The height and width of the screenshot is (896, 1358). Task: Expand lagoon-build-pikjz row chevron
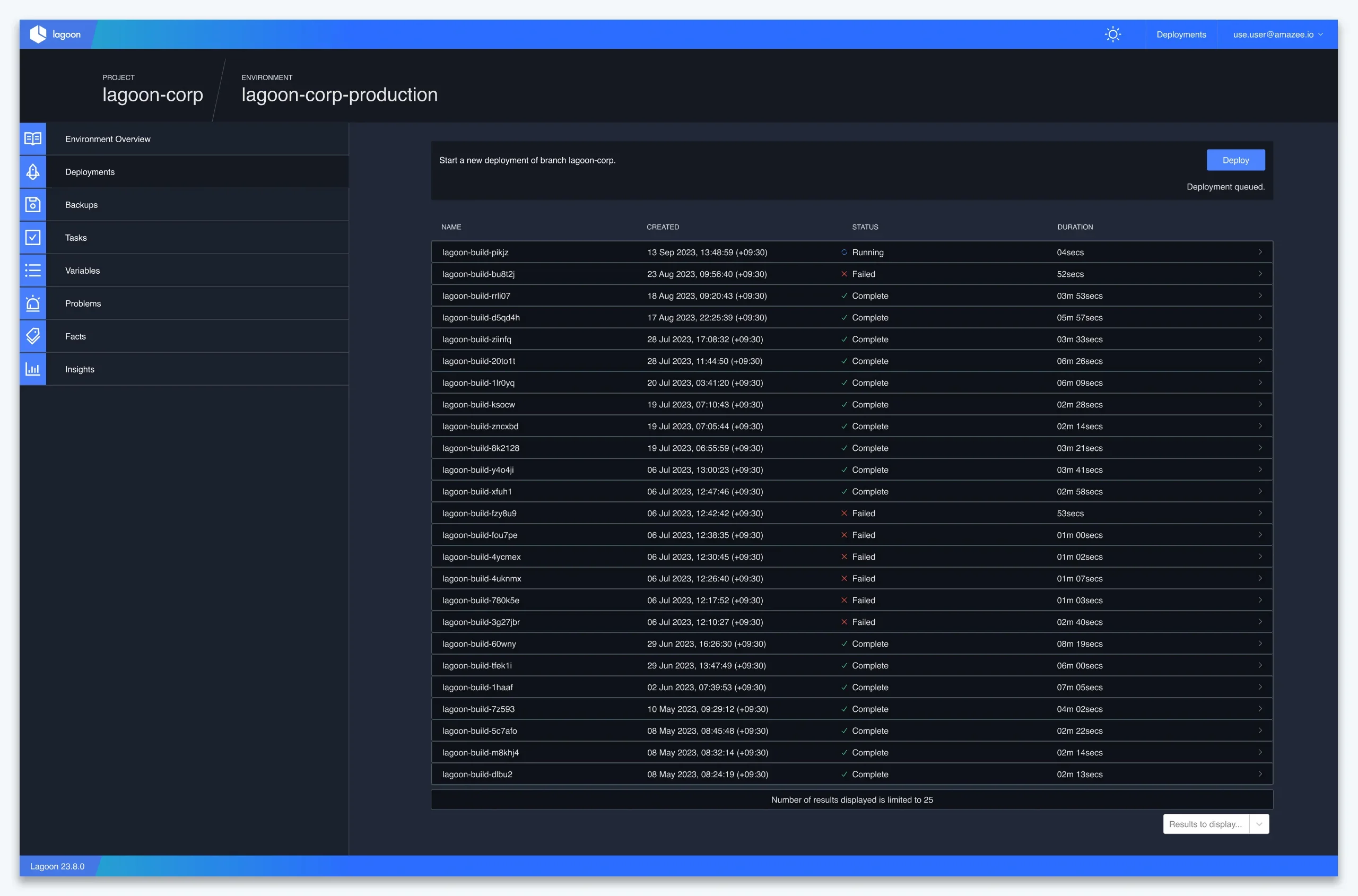click(1259, 252)
